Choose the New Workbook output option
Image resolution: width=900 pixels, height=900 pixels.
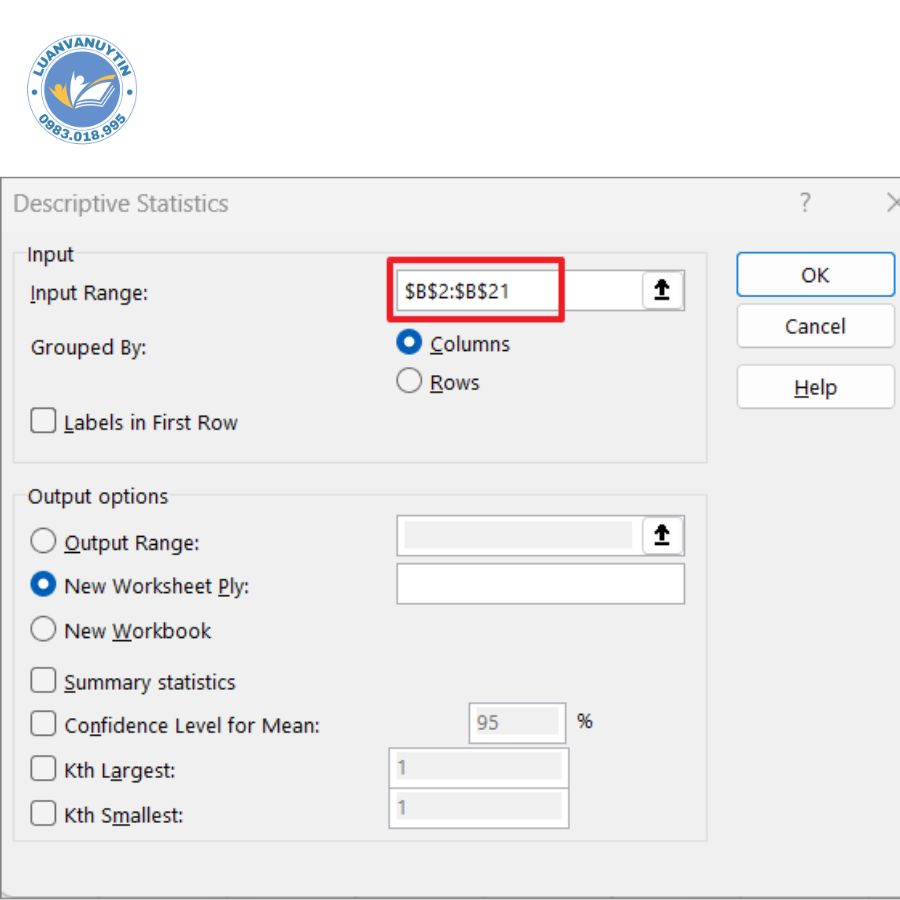click(43, 630)
